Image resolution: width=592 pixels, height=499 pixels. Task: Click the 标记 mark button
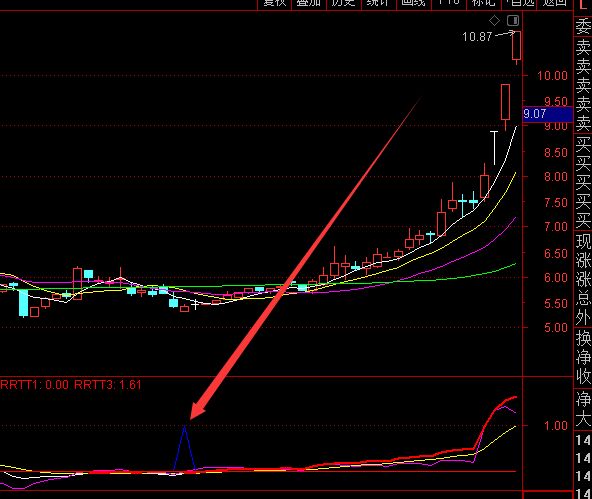point(483,3)
